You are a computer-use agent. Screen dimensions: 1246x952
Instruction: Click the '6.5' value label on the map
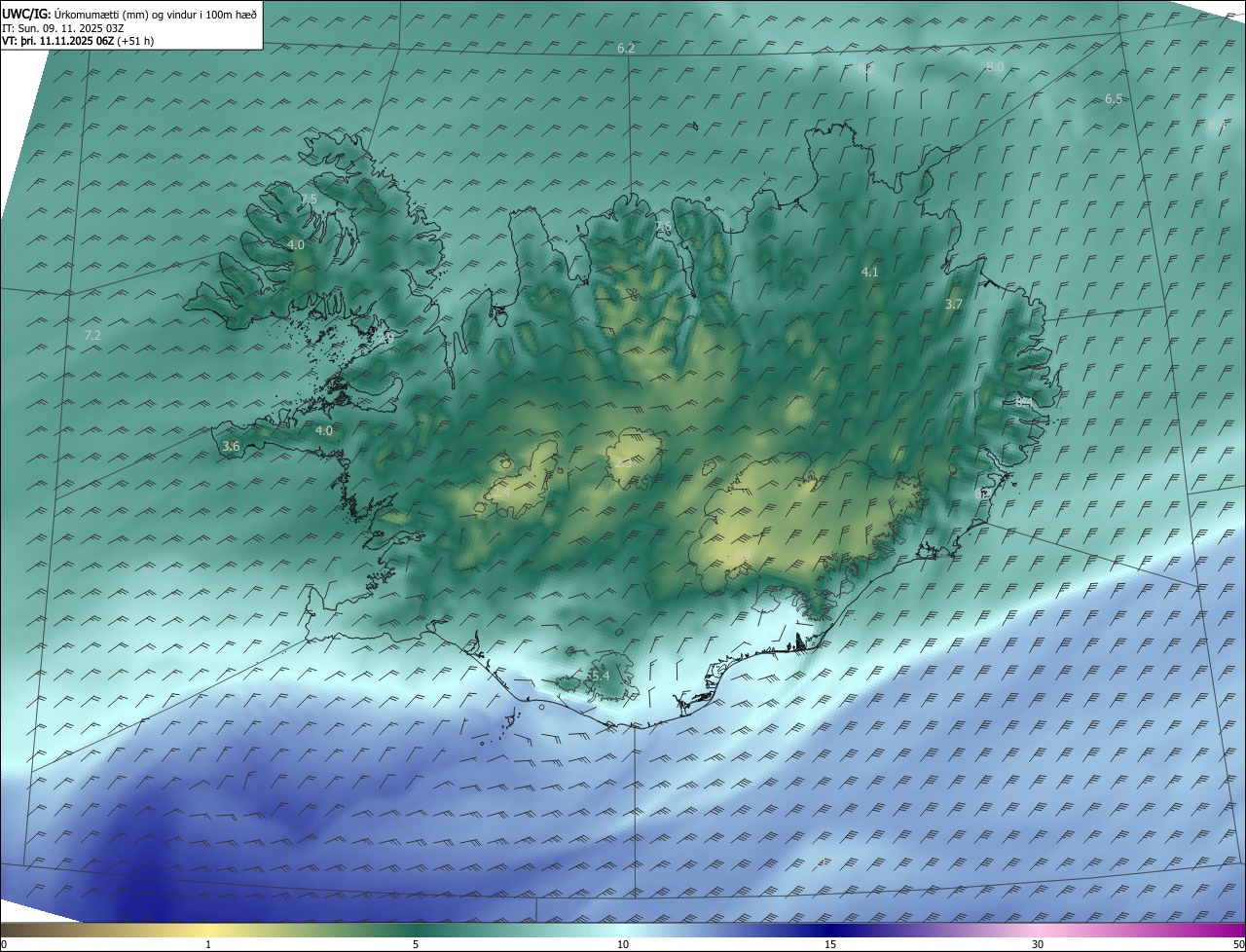coord(1114,99)
